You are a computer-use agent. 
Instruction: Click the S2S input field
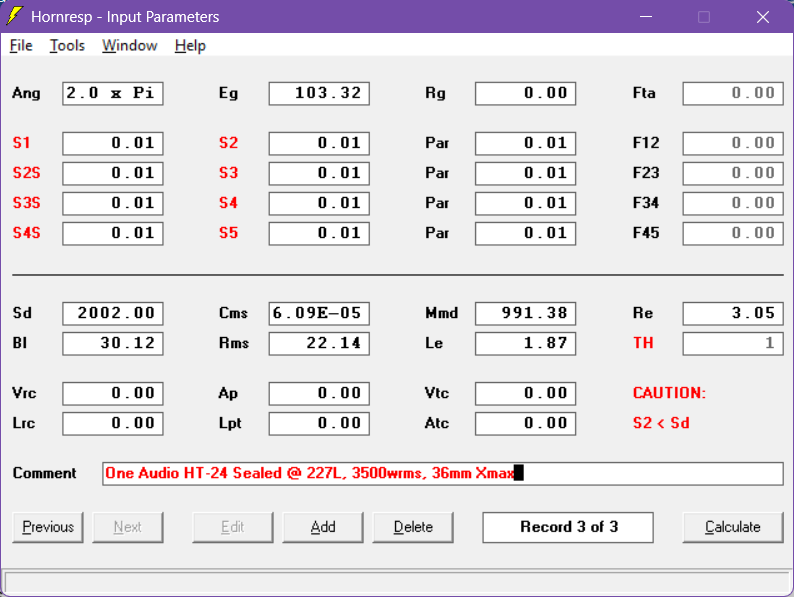pos(113,173)
